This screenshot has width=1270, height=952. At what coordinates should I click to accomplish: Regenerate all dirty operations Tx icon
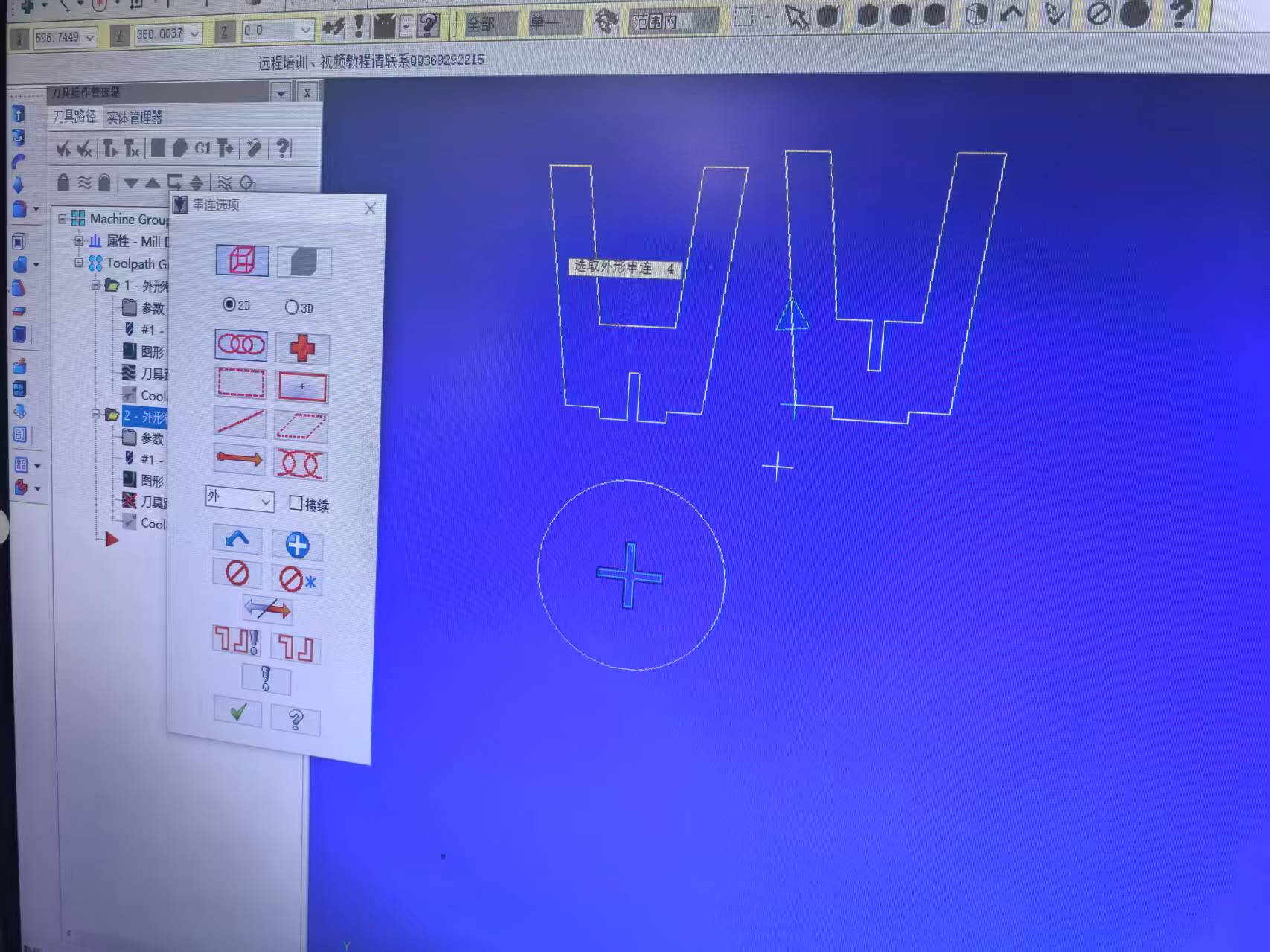click(132, 149)
